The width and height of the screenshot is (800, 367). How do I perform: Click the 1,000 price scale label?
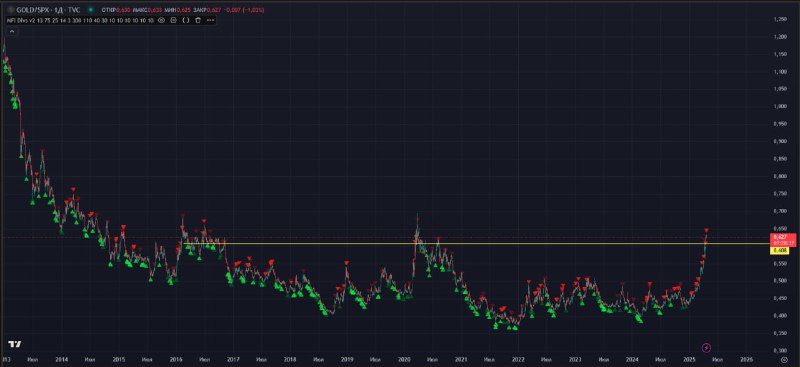coord(779,106)
